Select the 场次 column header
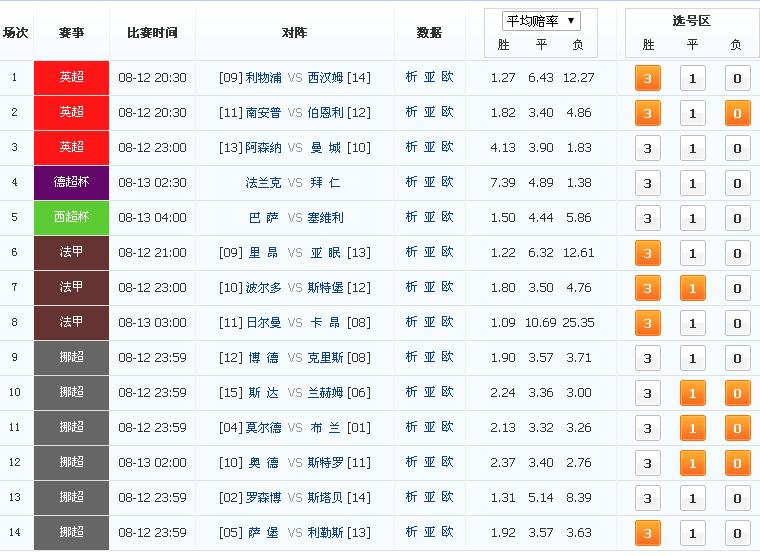This screenshot has height=556, width=760. (16, 32)
